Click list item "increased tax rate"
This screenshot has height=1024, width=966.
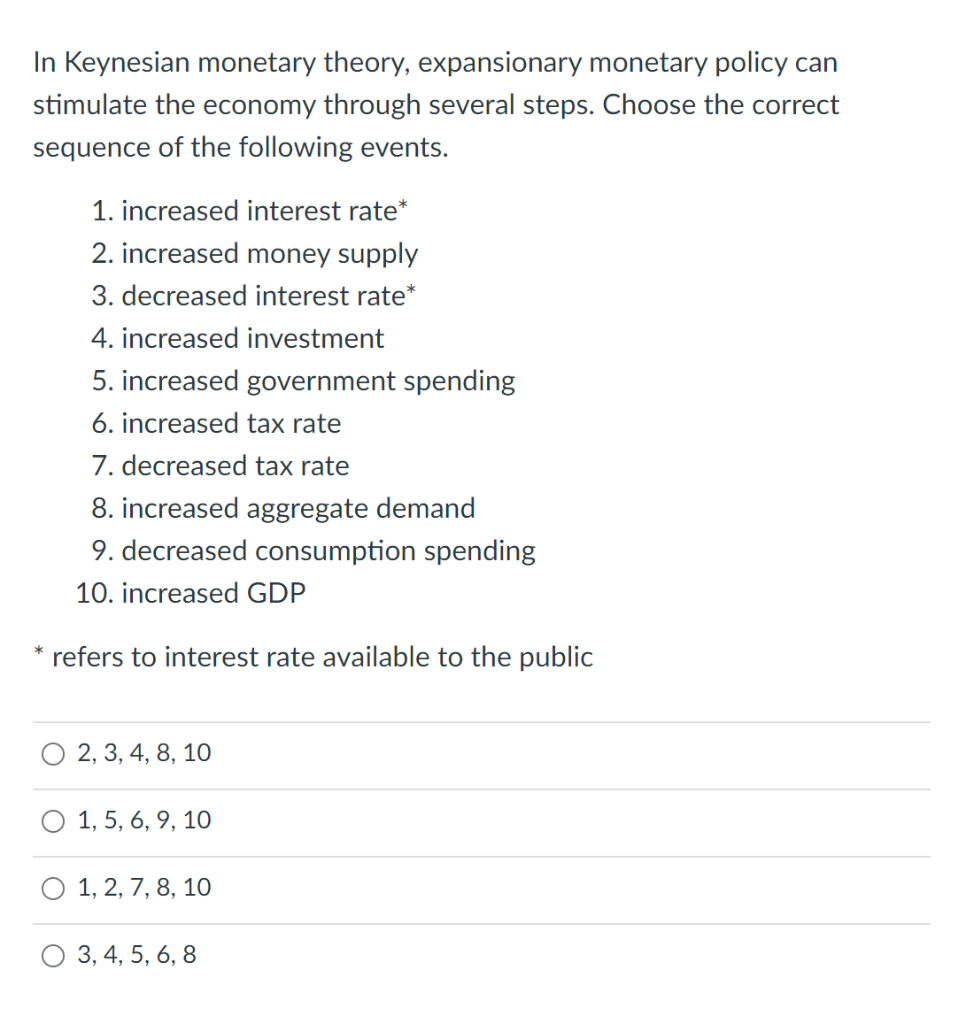click(x=216, y=423)
